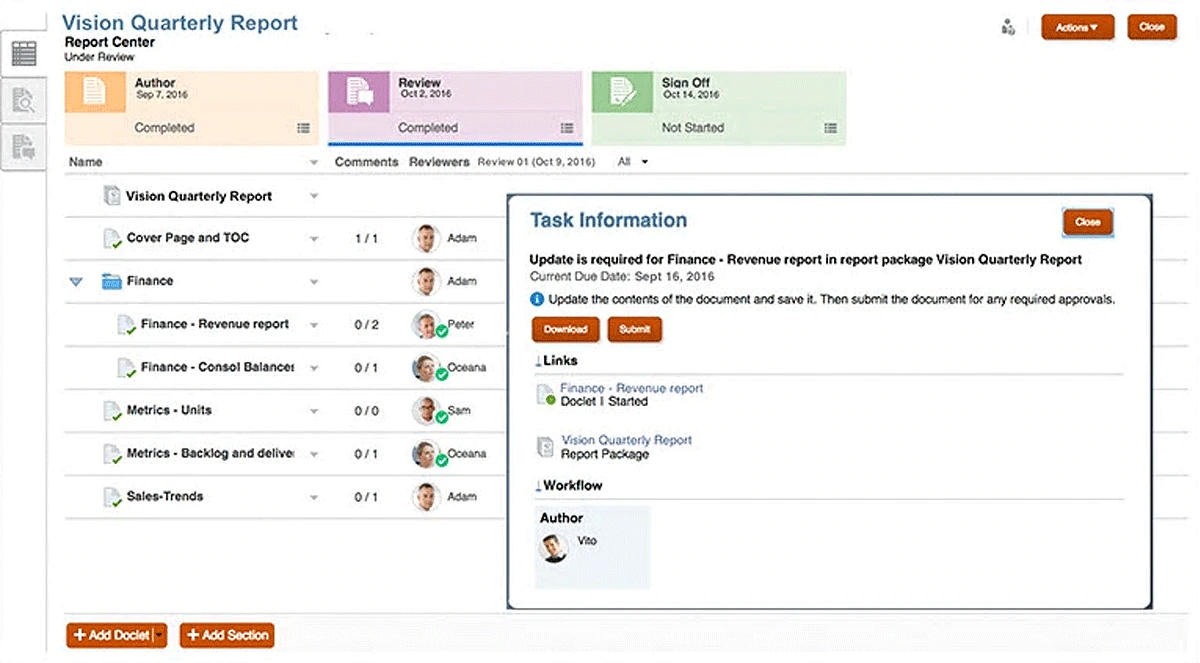Click the info icon in Task Information

[x=536, y=299]
